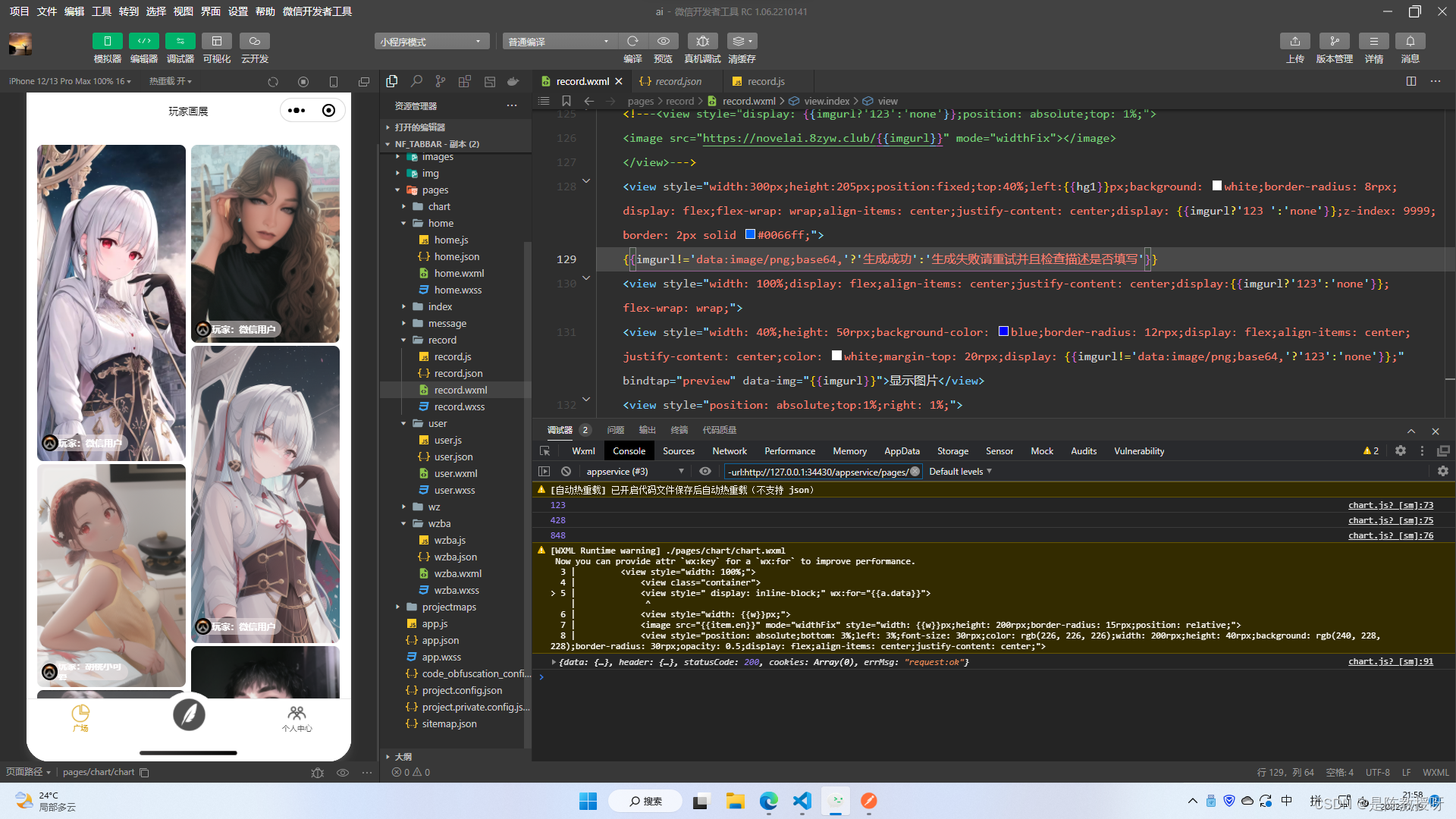Click the source control branch icon

pyautogui.click(x=440, y=81)
